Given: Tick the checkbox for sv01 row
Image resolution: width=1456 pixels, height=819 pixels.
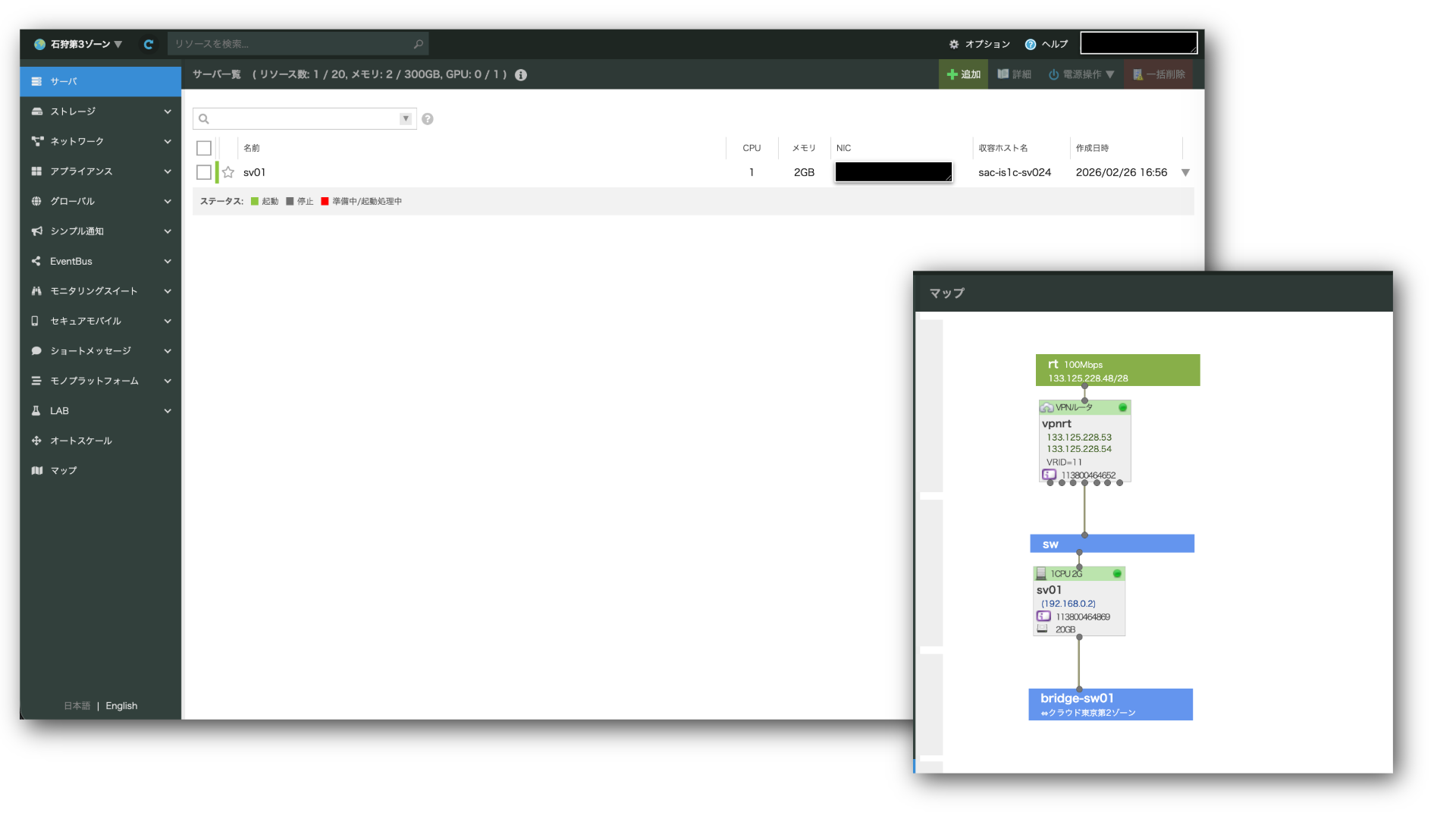Looking at the screenshot, I should tap(203, 172).
